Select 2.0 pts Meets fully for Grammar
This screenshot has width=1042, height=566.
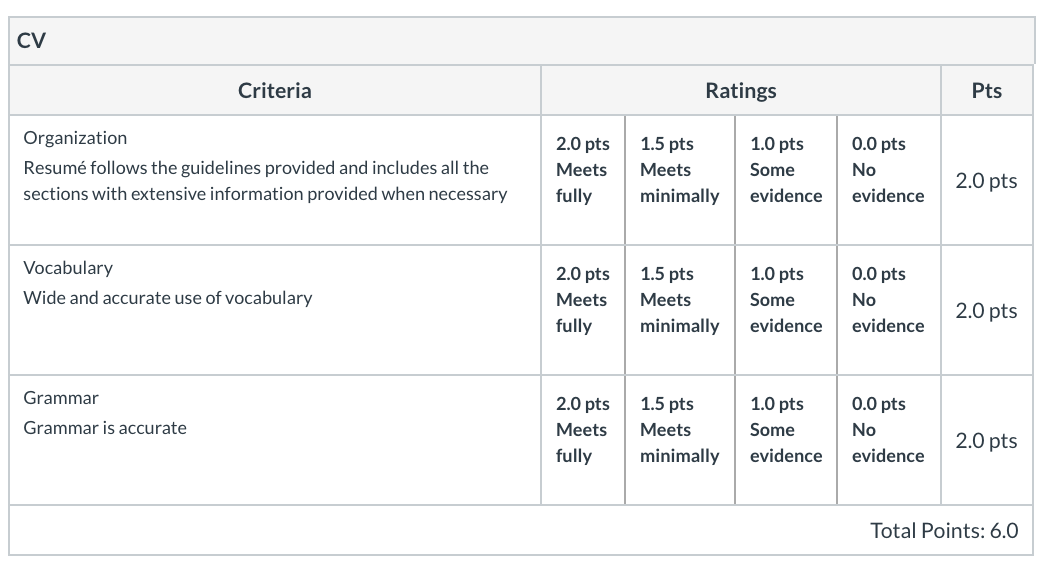click(x=583, y=440)
